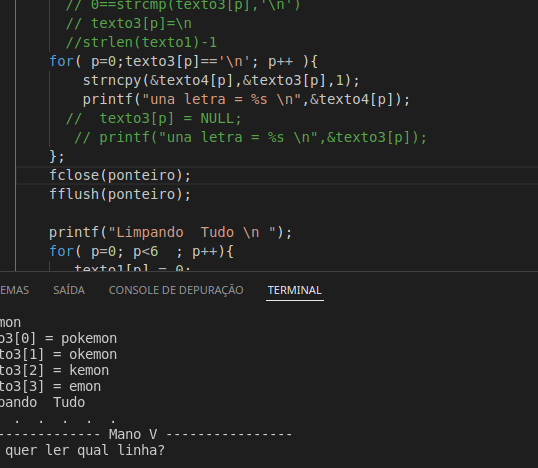The width and height of the screenshot is (538, 468).
Task: Click the closing }; line of the loop
Action: 57,156
